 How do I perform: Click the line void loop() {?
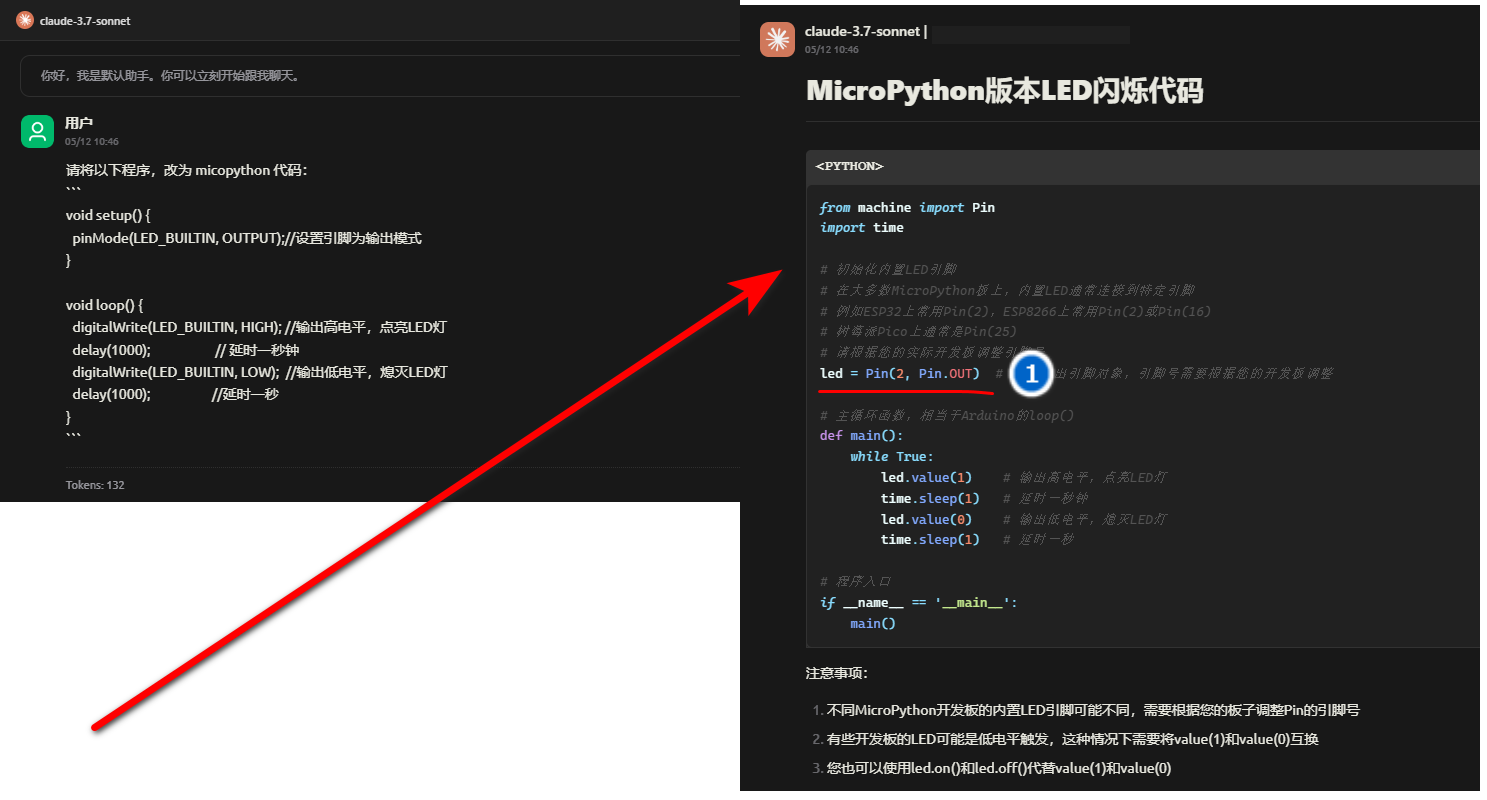tap(104, 305)
